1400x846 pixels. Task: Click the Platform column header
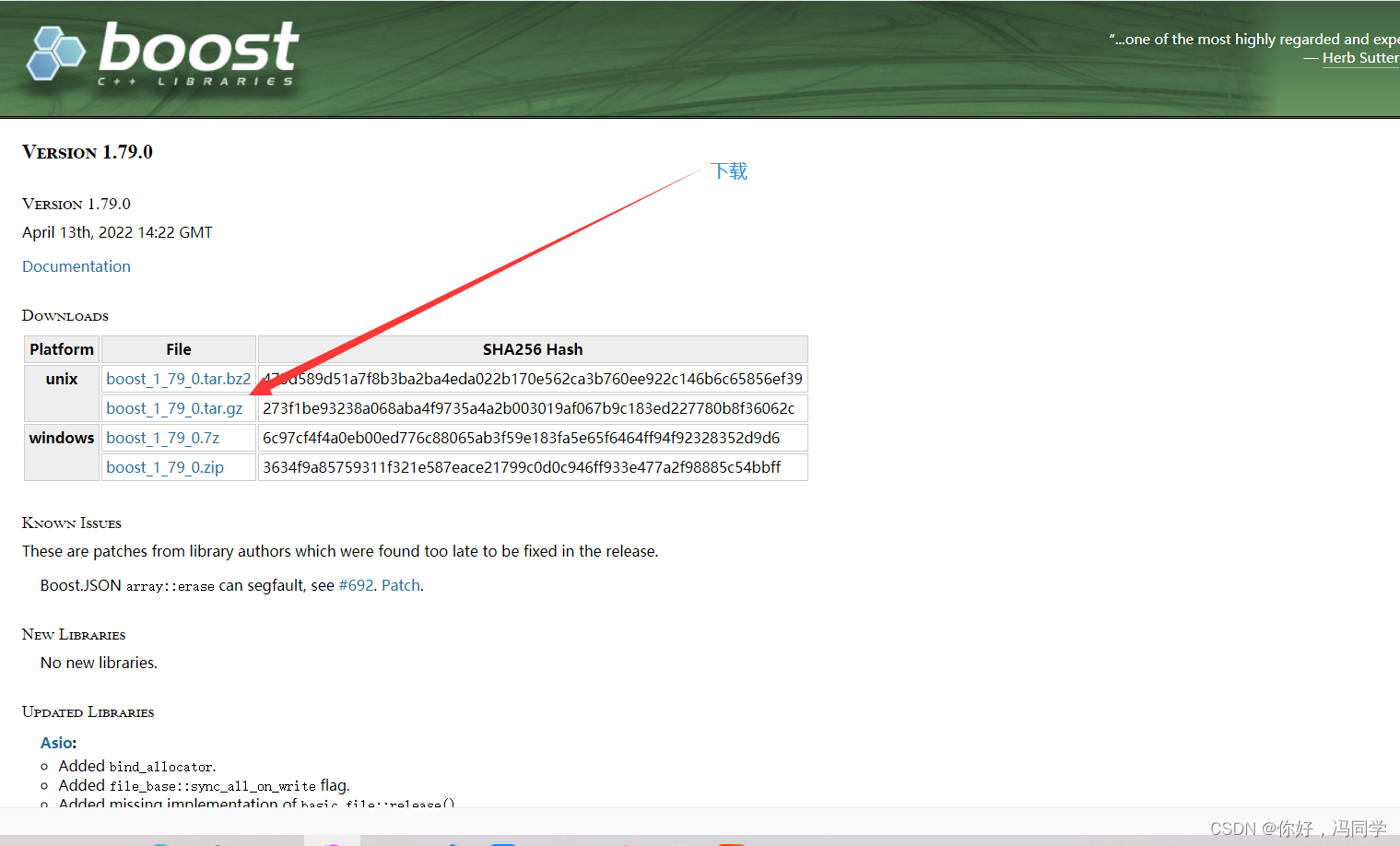click(x=62, y=349)
